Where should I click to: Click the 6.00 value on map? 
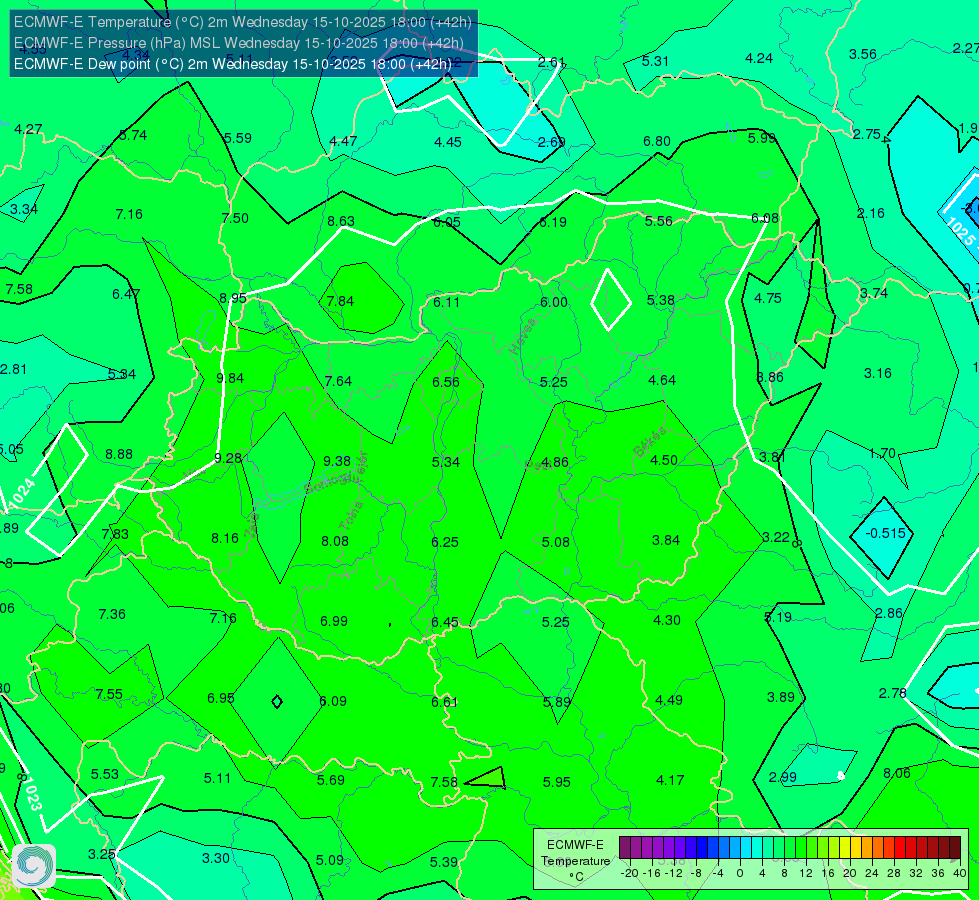(x=554, y=302)
